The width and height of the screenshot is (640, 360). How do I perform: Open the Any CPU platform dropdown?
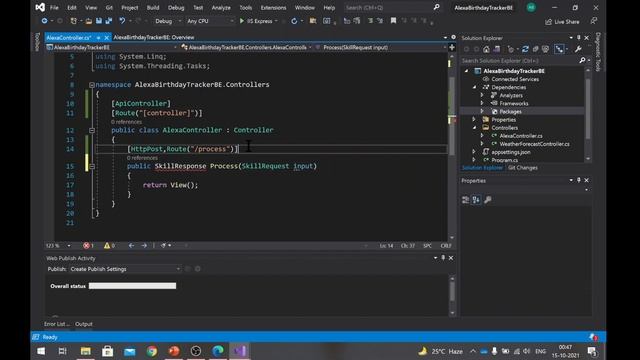(210, 21)
